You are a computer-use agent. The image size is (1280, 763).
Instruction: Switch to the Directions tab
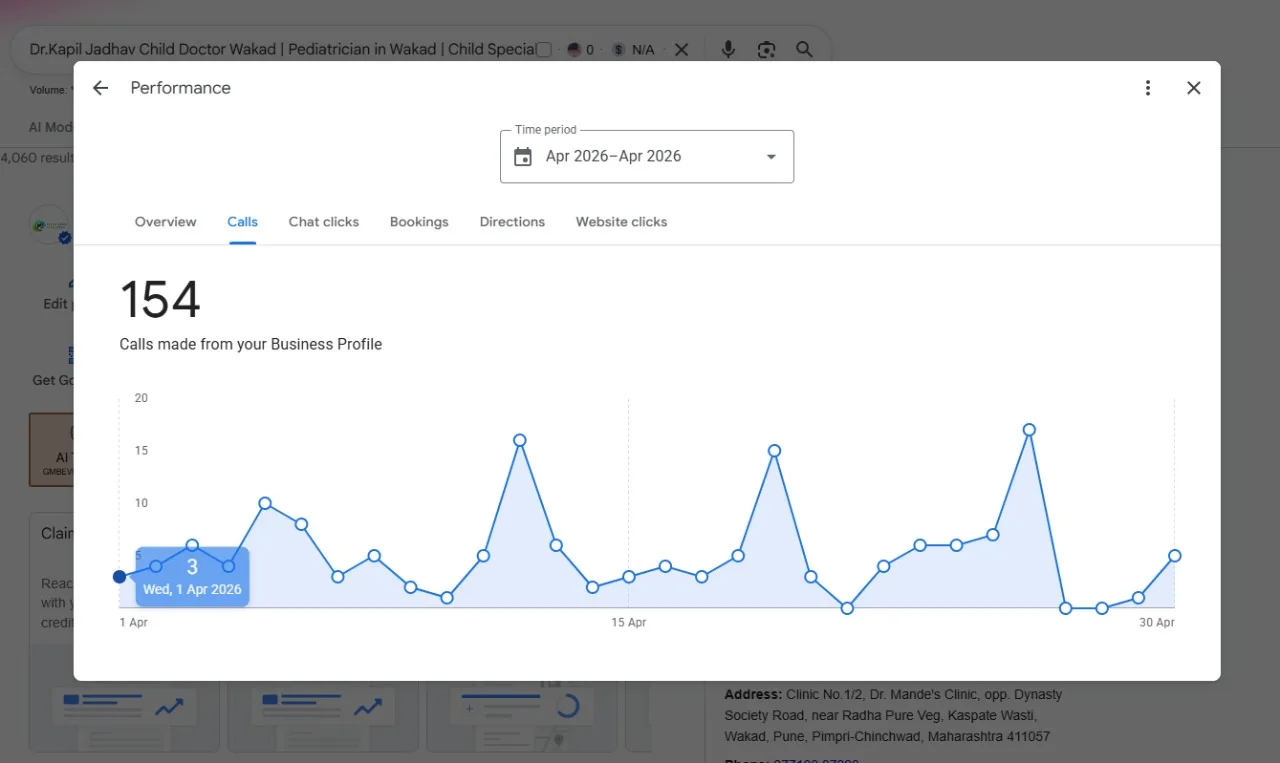[x=512, y=222]
